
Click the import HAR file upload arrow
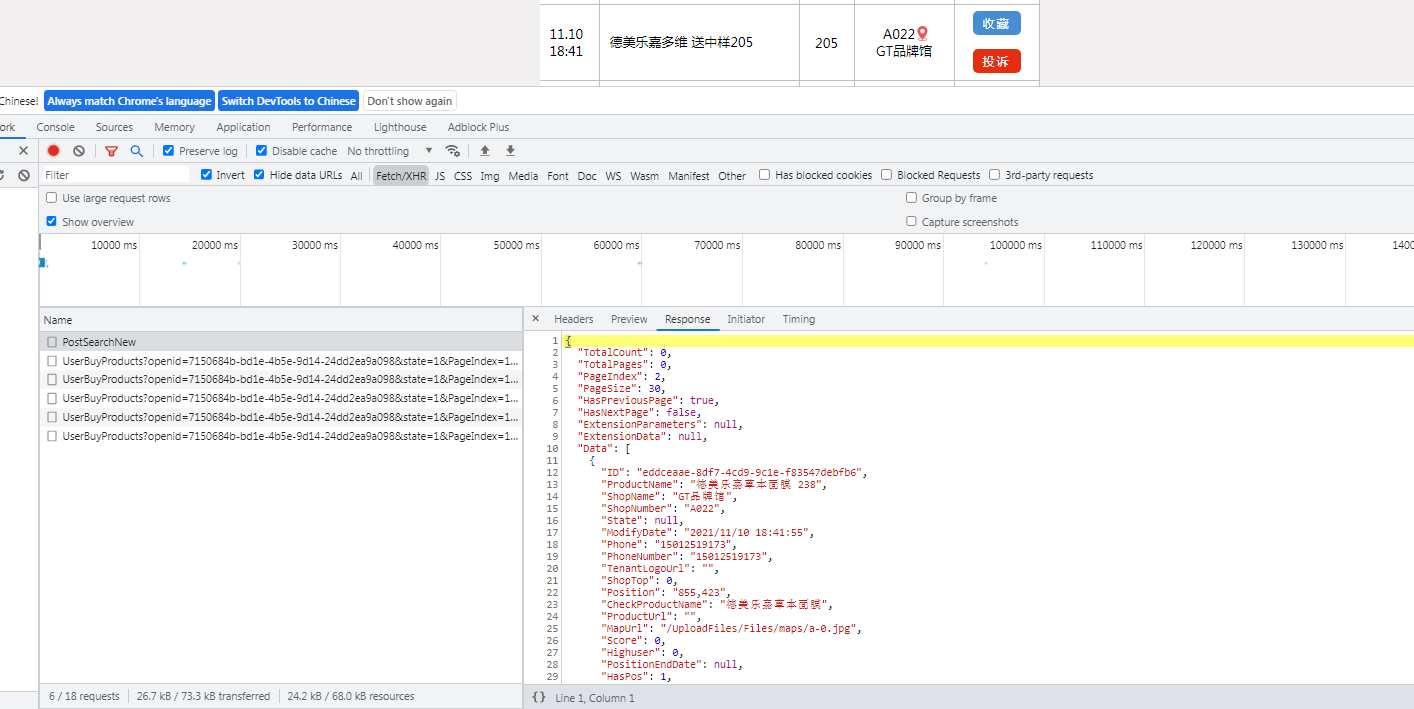[485, 151]
